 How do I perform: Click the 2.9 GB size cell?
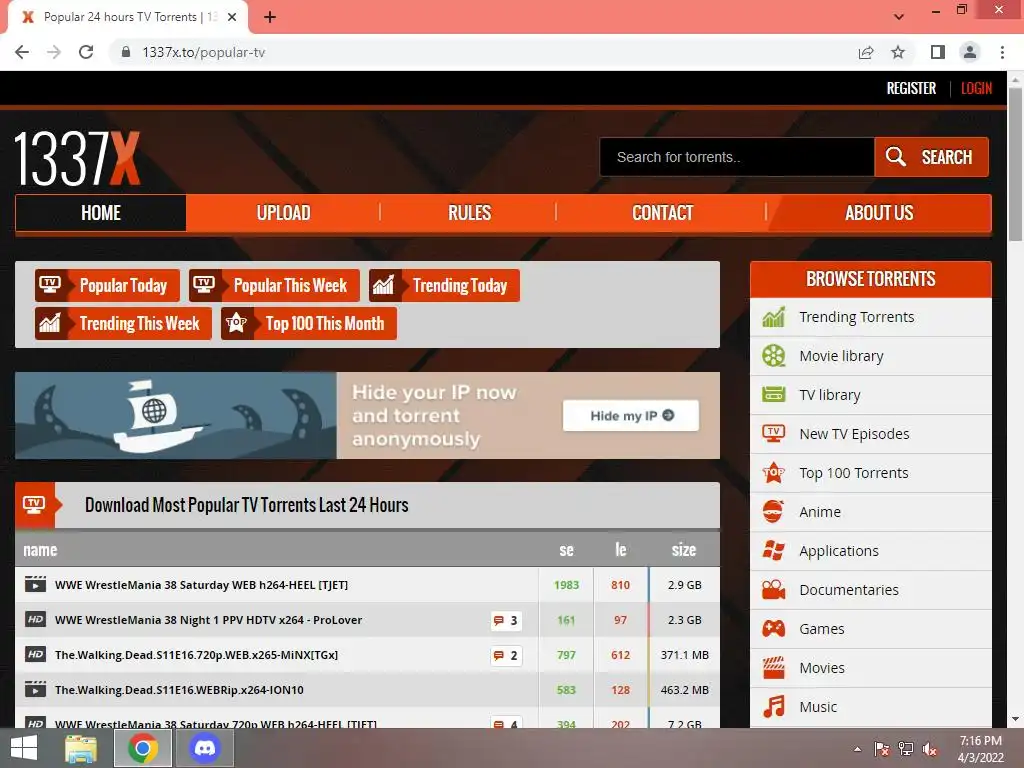(x=684, y=585)
